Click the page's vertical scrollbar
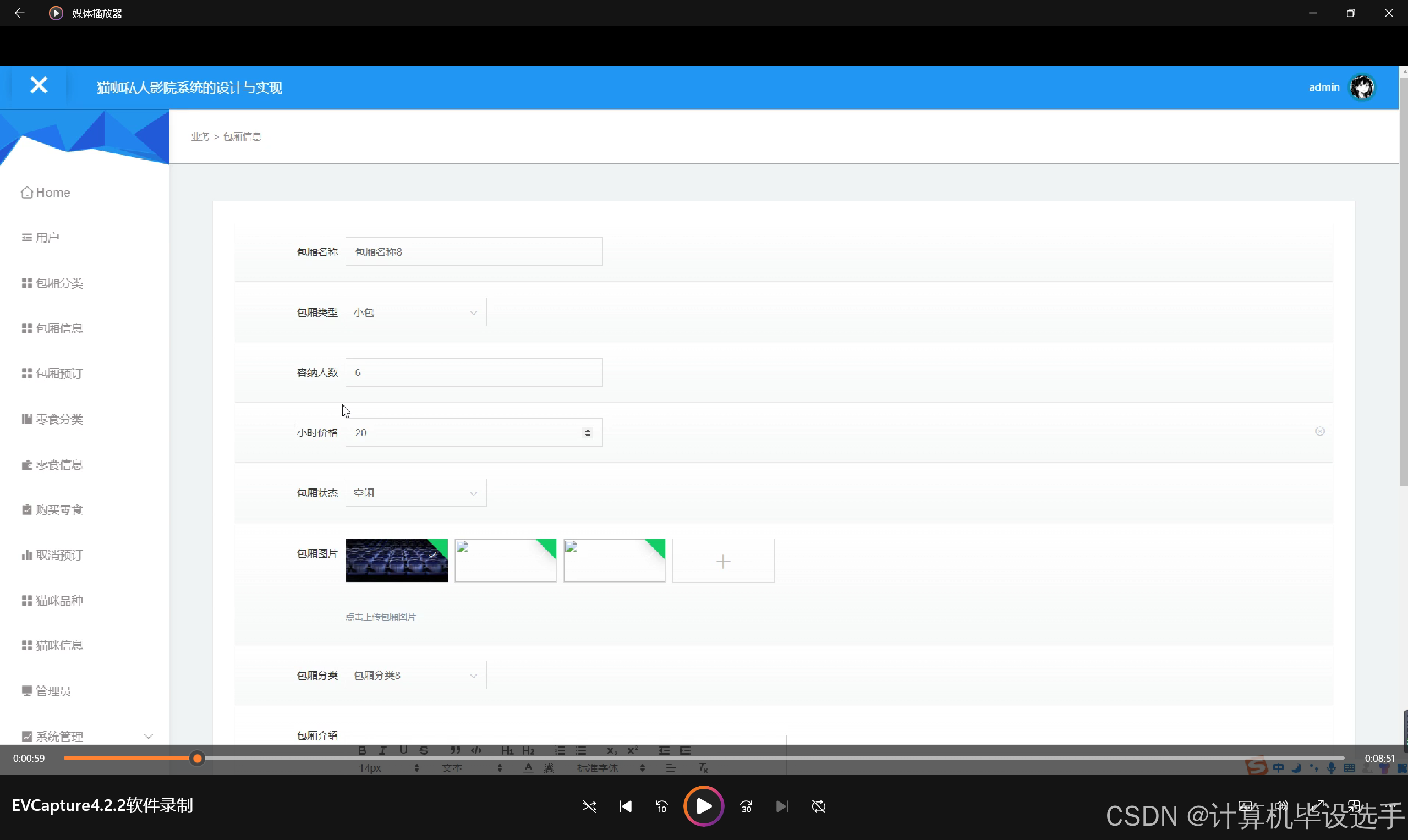Screen dimensions: 1408x840 point(1404,282)
